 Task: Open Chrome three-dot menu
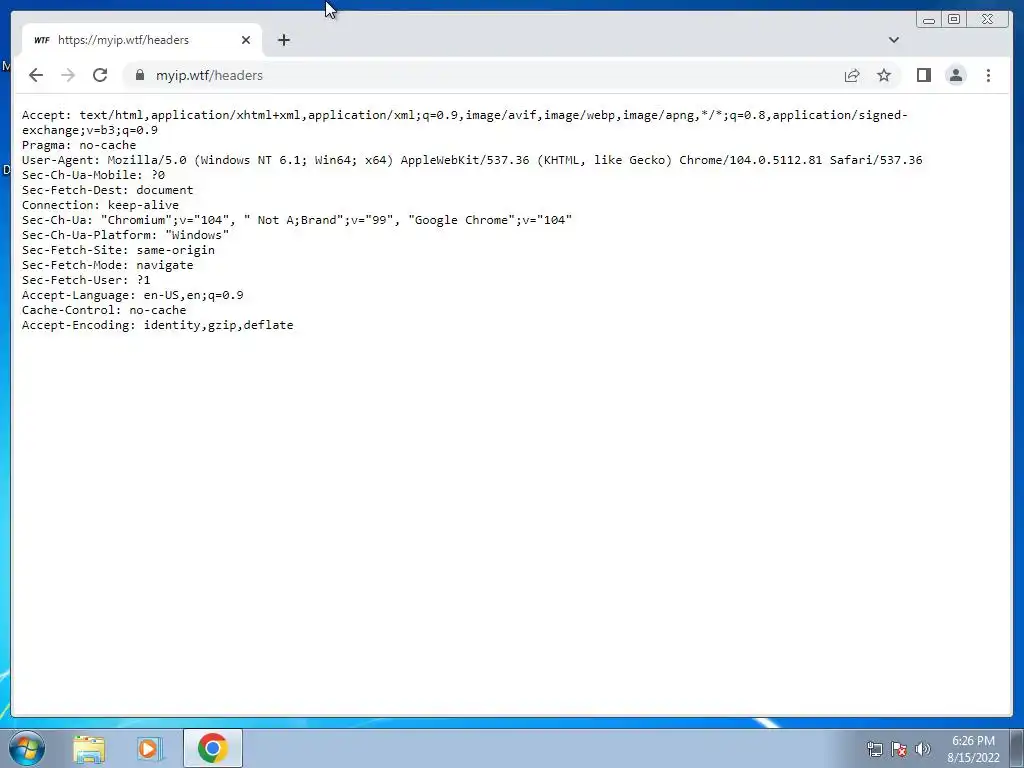[x=988, y=75]
